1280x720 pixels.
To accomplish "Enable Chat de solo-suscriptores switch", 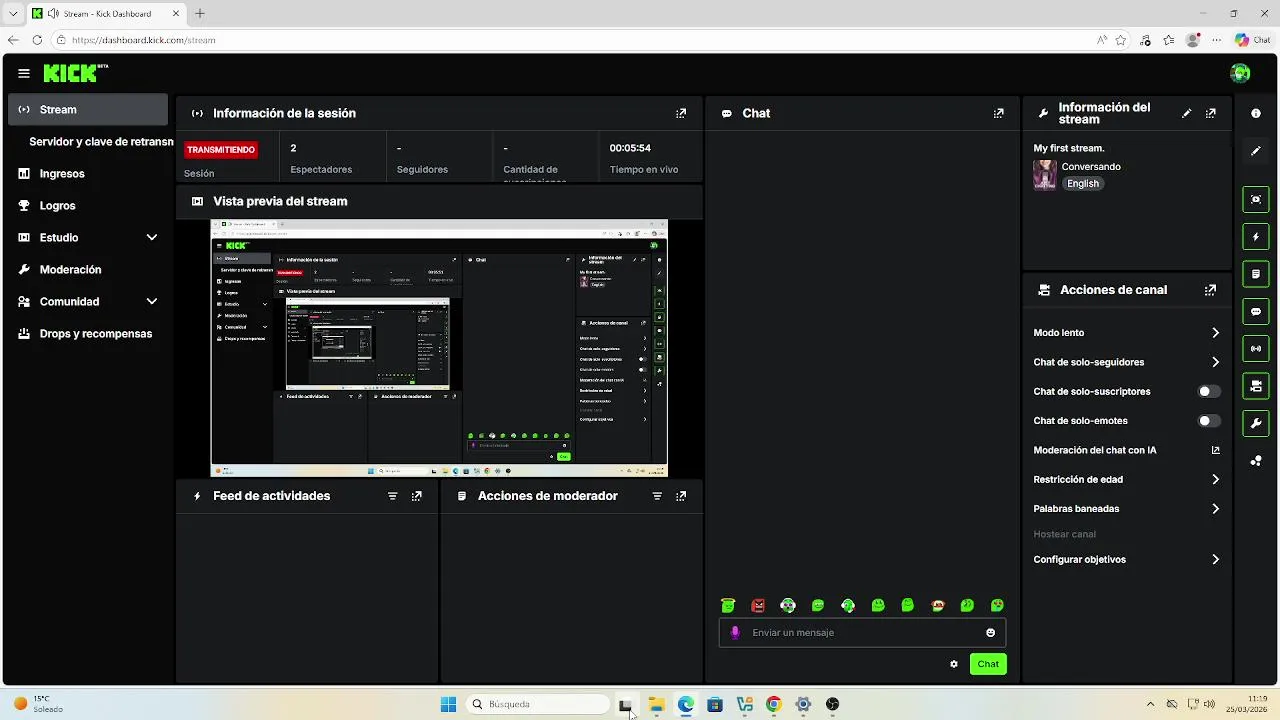I will point(1209,392).
